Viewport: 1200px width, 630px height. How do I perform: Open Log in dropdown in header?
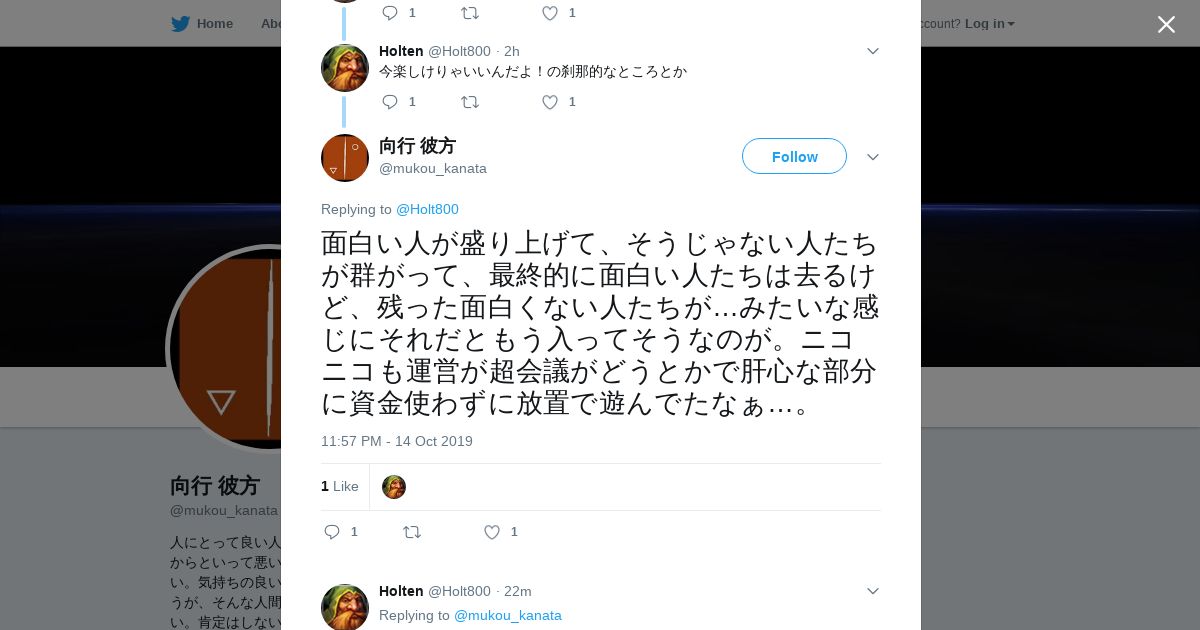click(989, 23)
